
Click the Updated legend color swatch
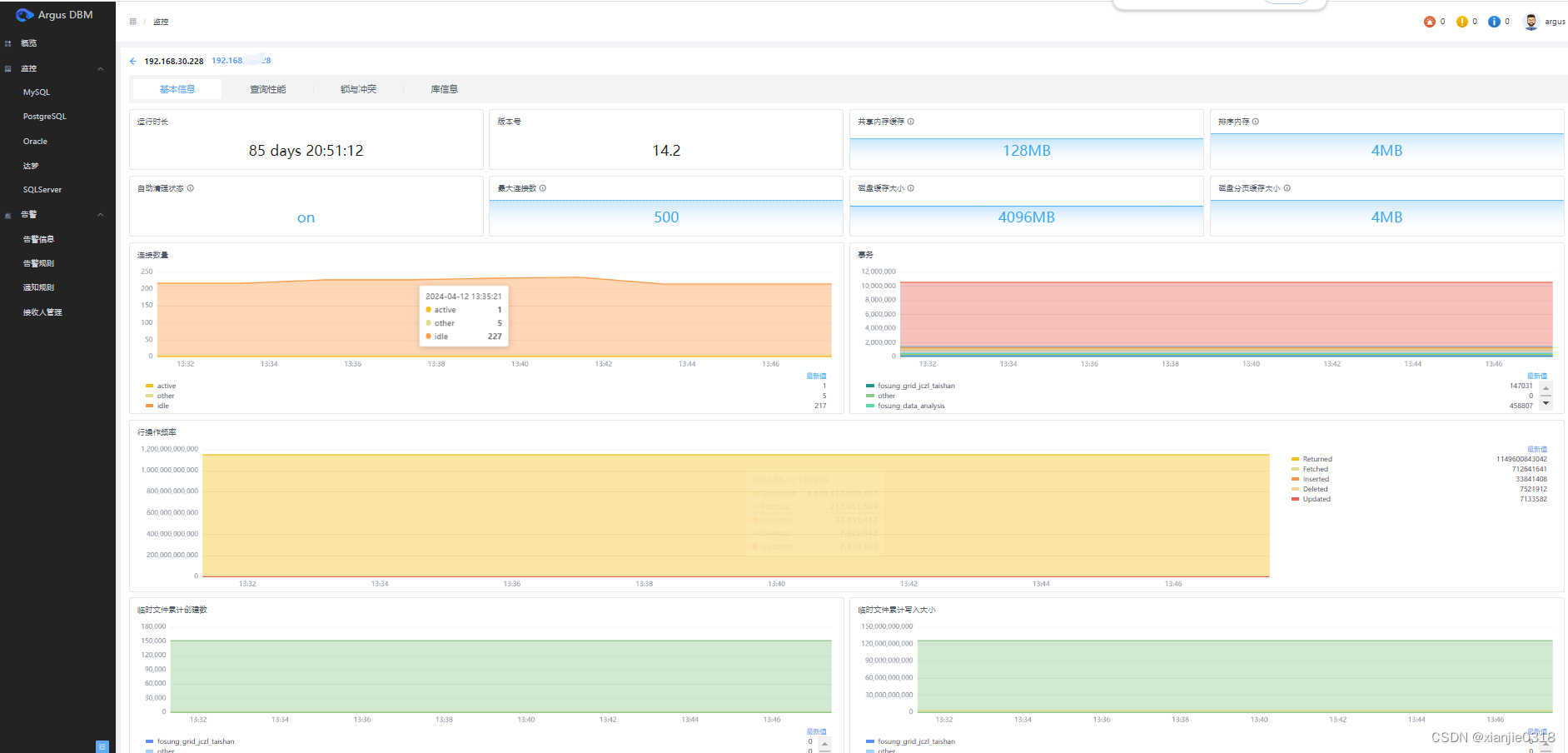(1295, 499)
